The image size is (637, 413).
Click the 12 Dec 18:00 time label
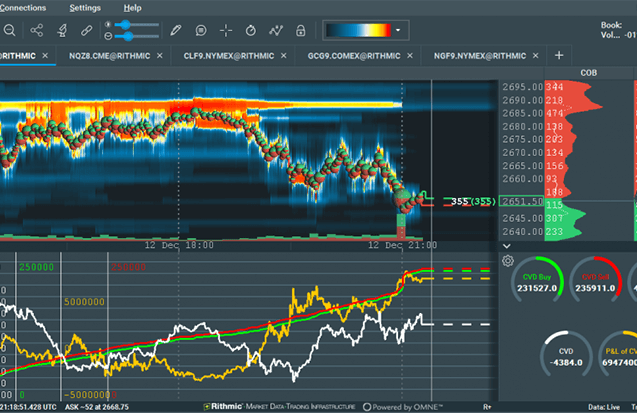pyautogui.click(x=179, y=245)
